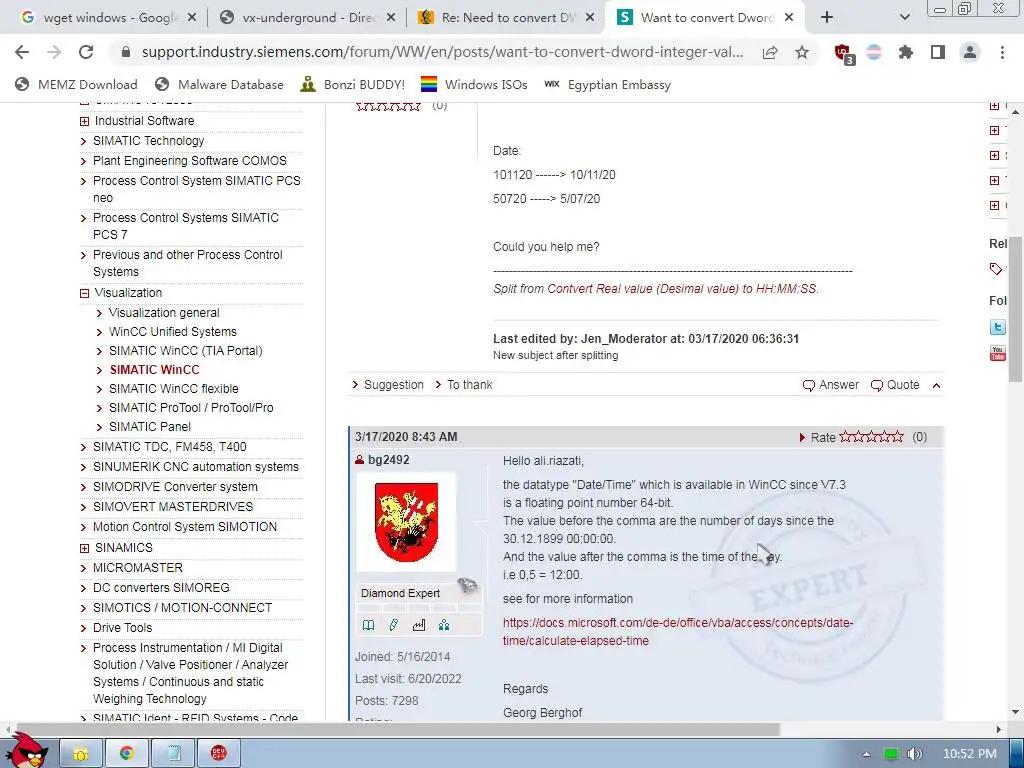
Task: Open the Chrome profile avatar
Action: [970, 52]
